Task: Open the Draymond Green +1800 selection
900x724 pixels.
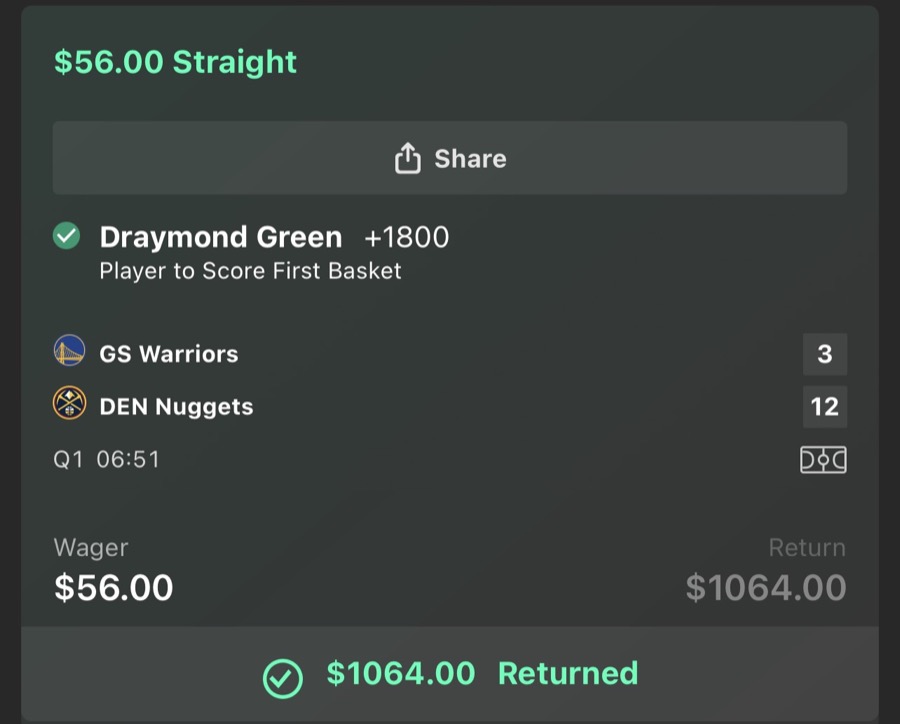Action: point(274,237)
